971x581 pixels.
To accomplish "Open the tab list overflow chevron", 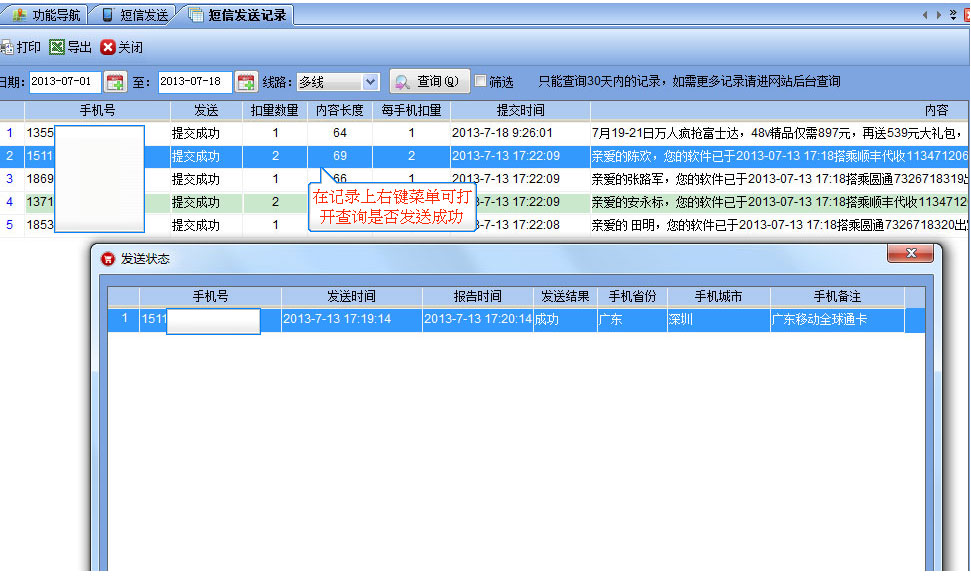I will (952, 15).
